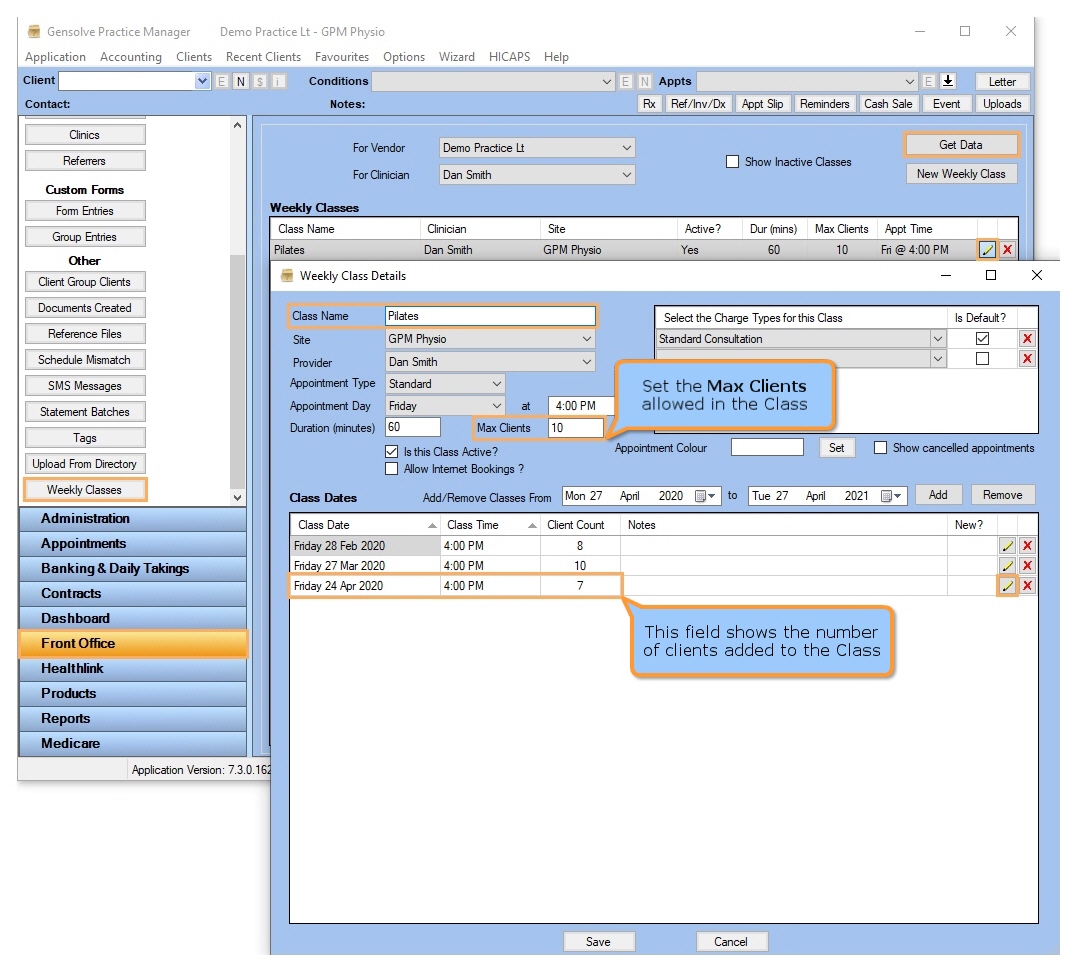Click the N icon next to Client field

[241, 81]
